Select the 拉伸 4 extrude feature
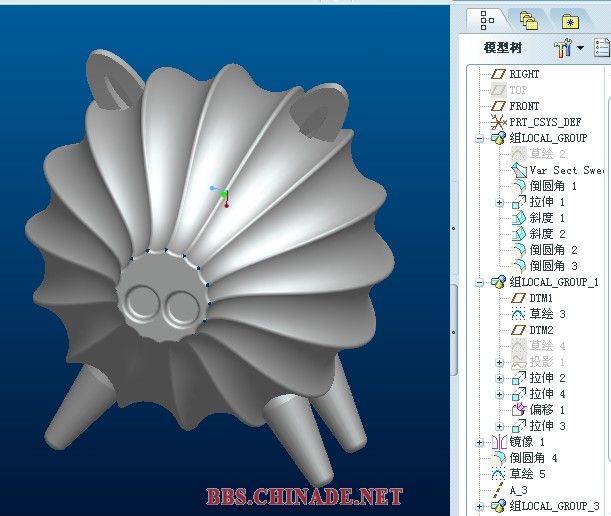611x516 pixels. click(538, 394)
